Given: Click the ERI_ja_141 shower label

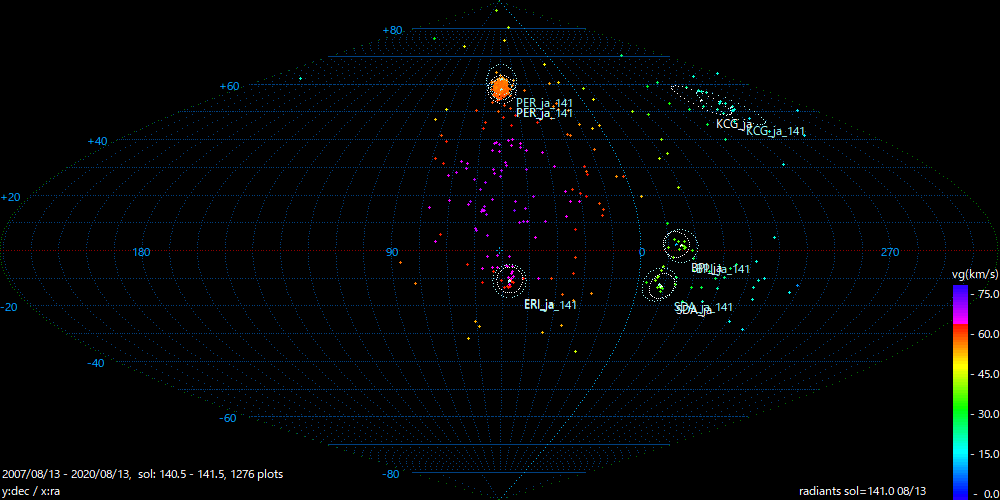Looking at the screenshot, I should click(550, 305).
